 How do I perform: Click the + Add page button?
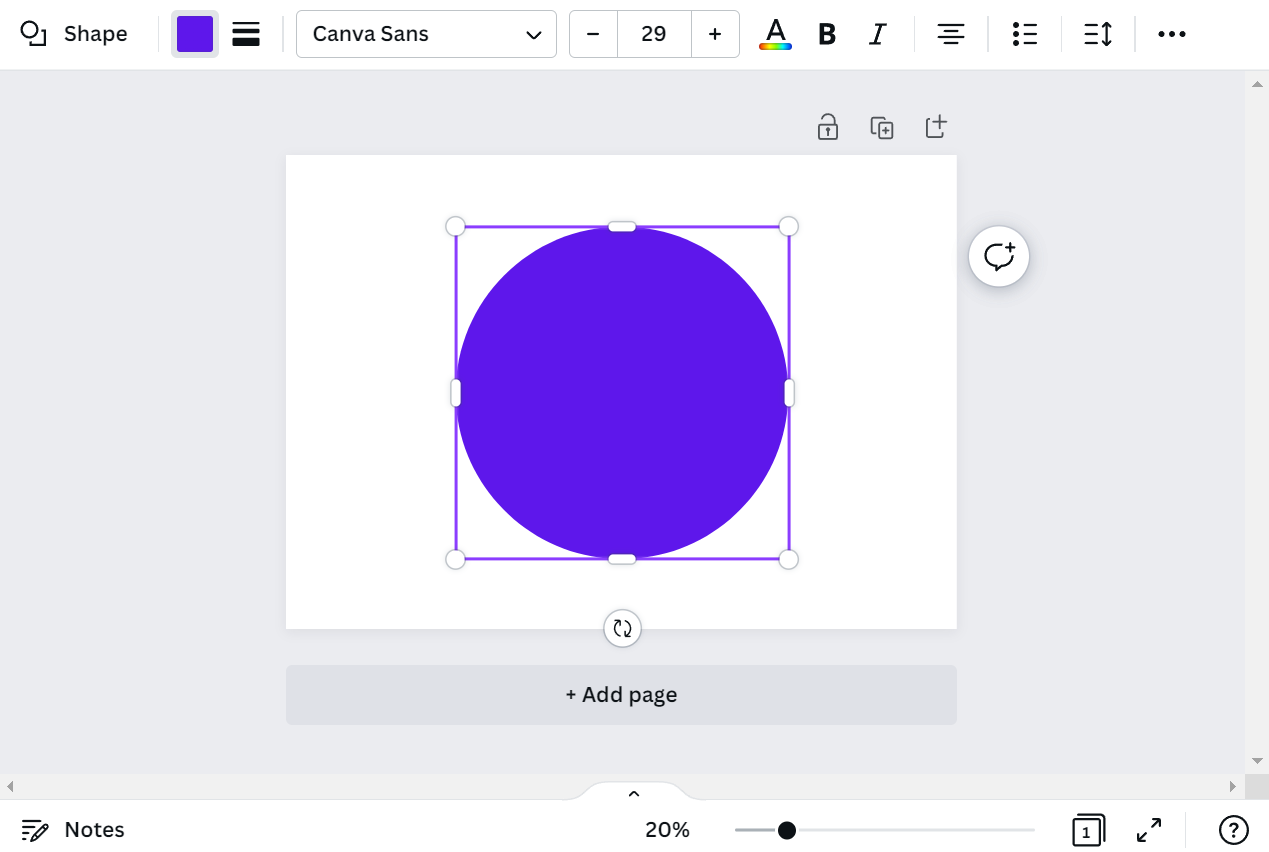[621, 695]
